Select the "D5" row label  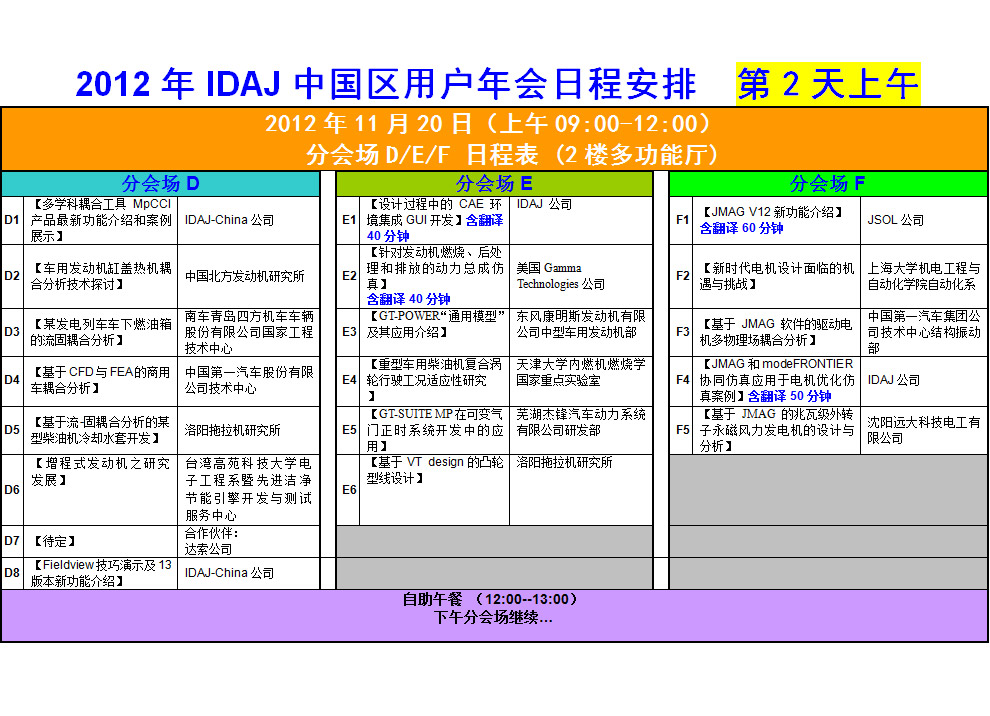pyautogui.click(x=12, y=430)
